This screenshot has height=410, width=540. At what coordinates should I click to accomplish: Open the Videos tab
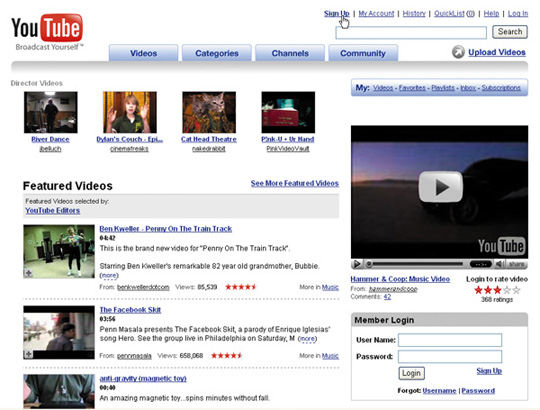(x=144, y=53)
